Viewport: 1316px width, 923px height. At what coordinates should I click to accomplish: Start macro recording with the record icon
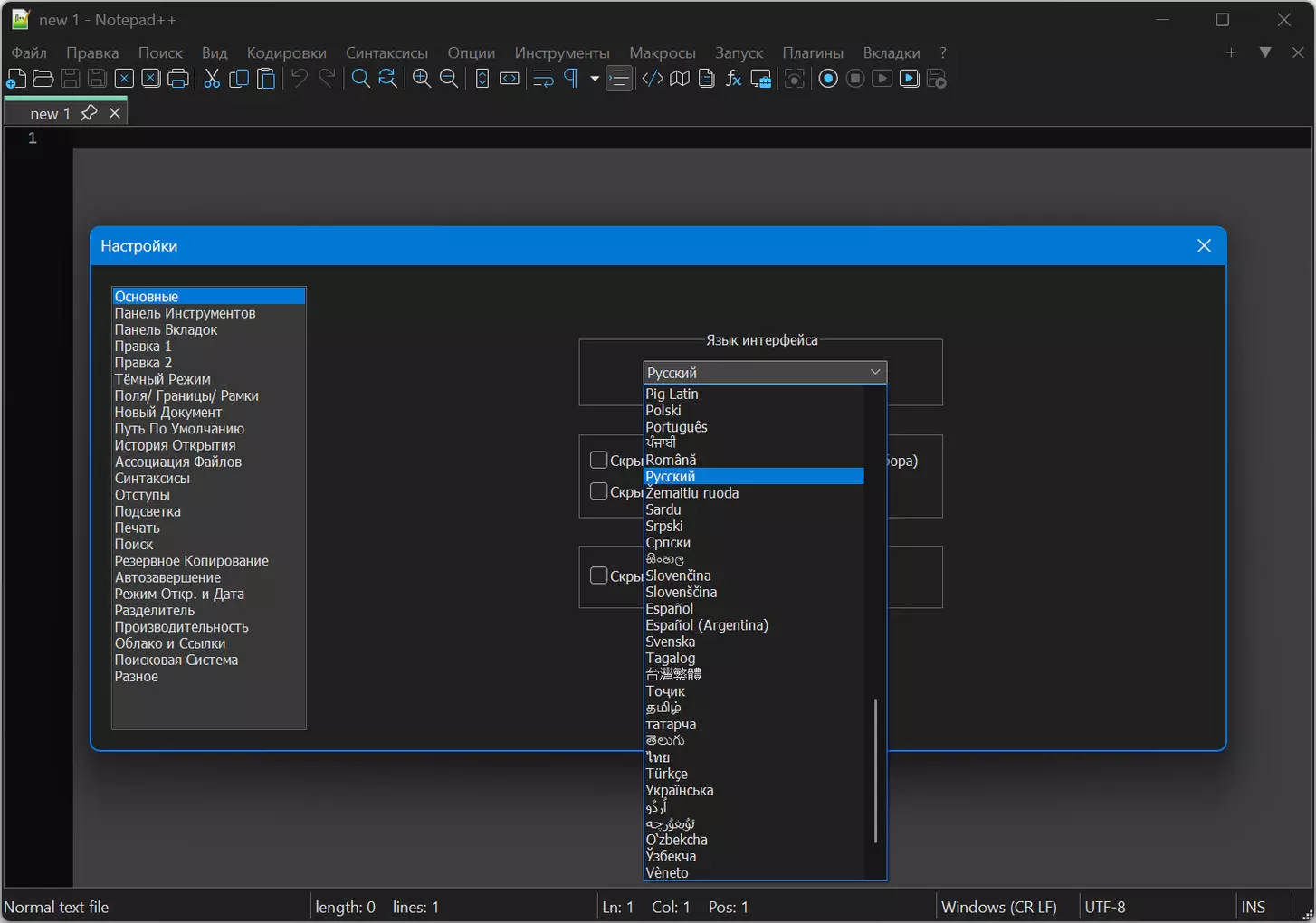click(x=828, y=79)
